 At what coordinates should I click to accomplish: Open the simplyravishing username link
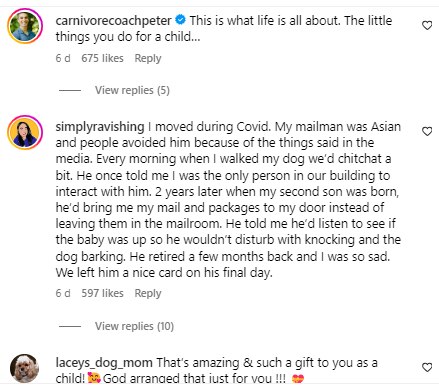click(100, 127)
